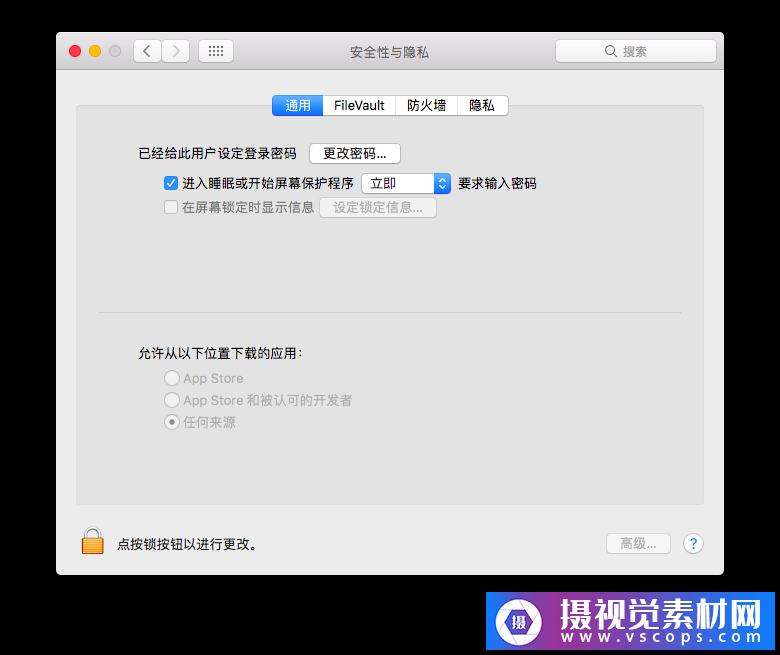The width and height of the screenshot is (780, 655).
Task: Click the orange lock icon to unlock settings
Action: [92, 542]
